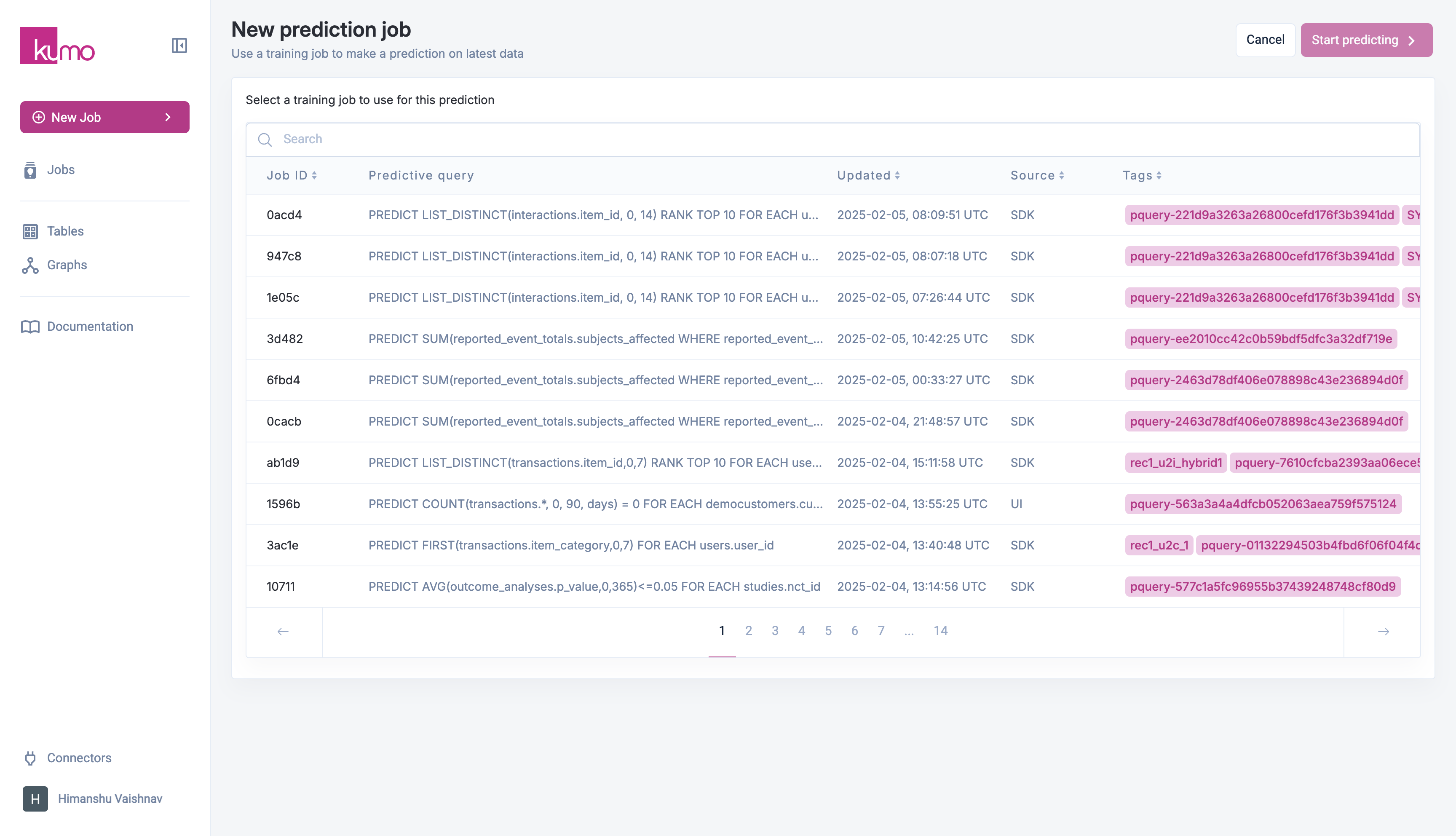Open Documentation book icon
Image resolution: width=1456 pixels, height=836 pixels.
[30, 327]
